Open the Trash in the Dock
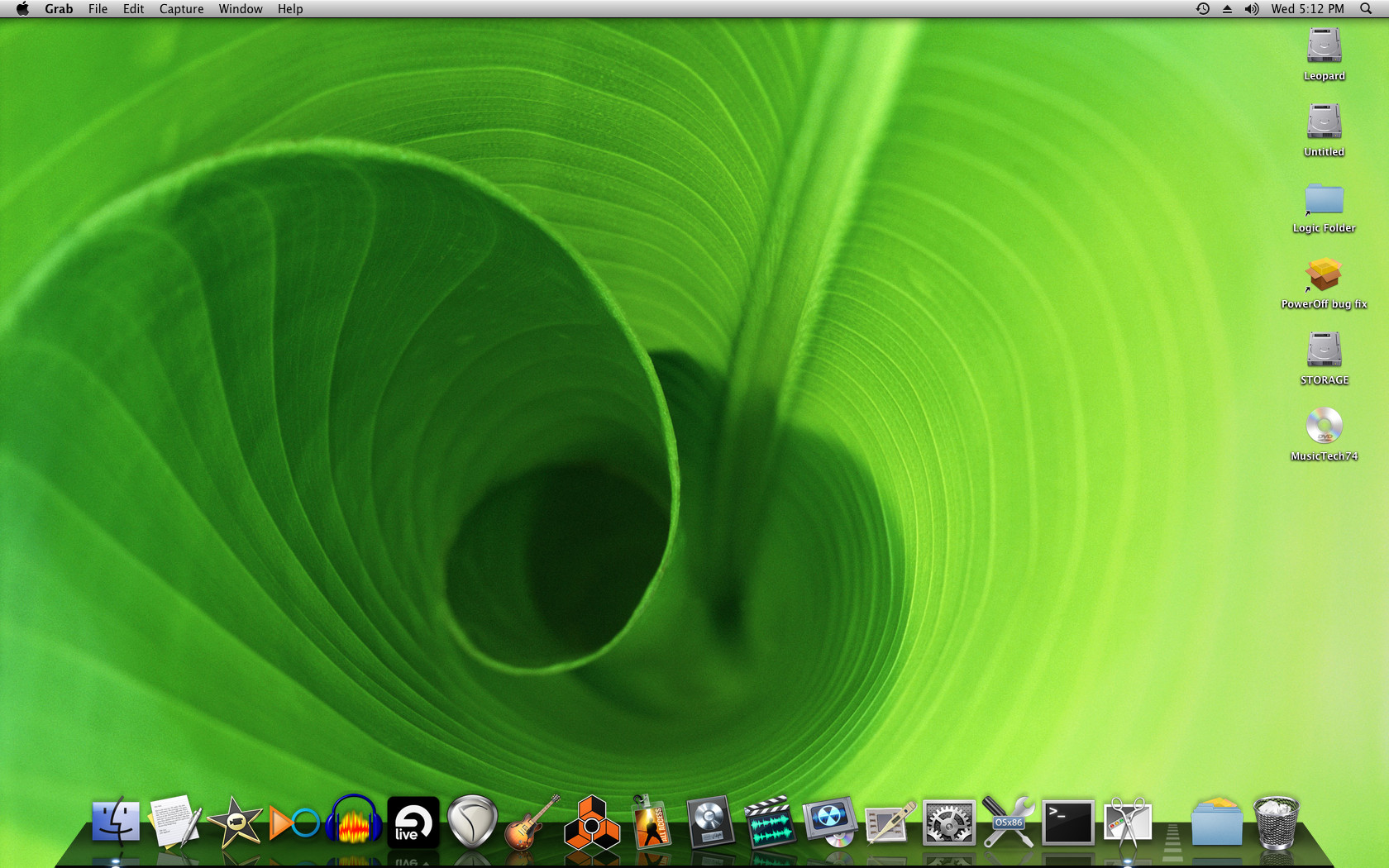 pos(1276,823)
